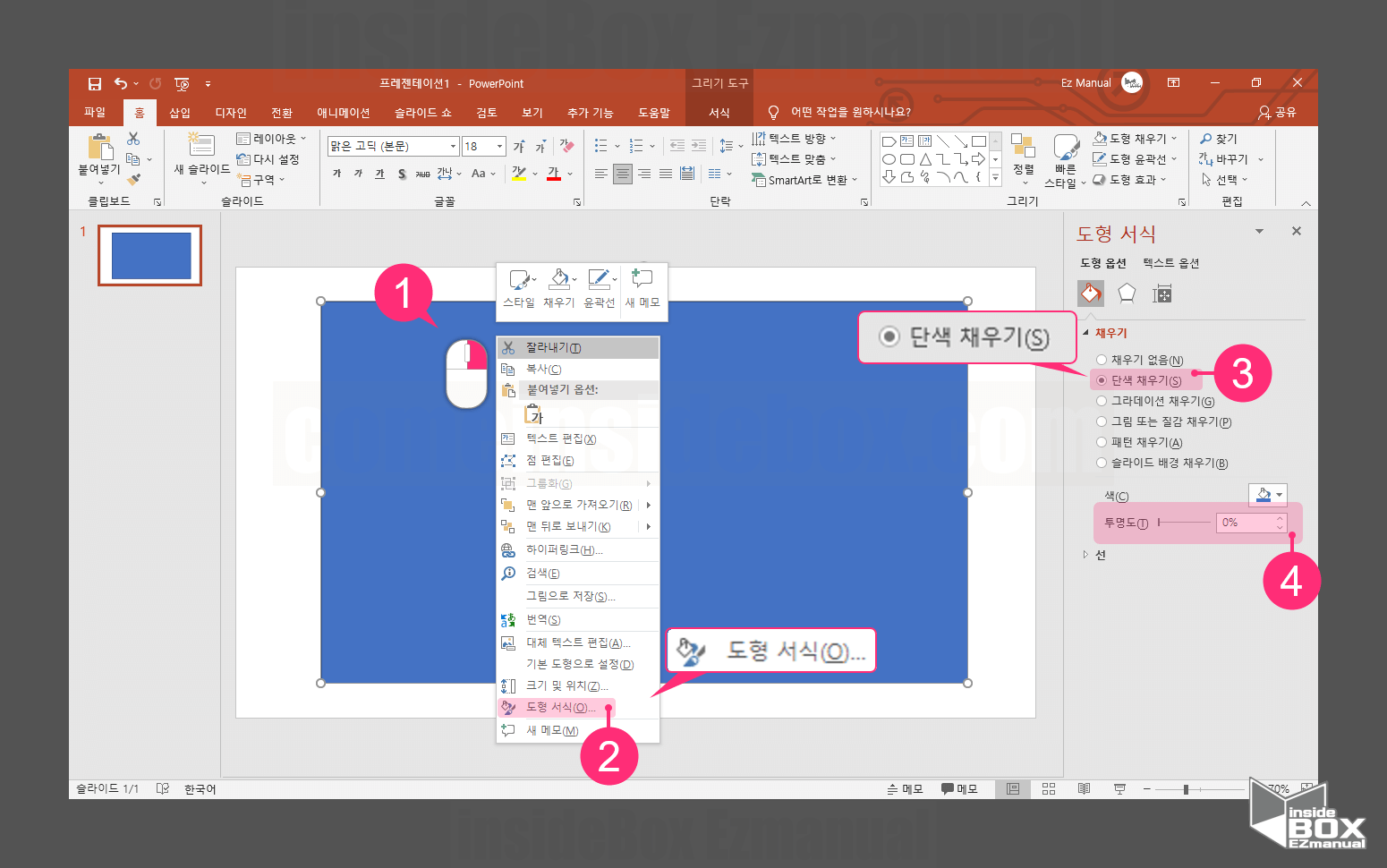Select the Size & Properties icon in the pane

tap(1162, 294)
